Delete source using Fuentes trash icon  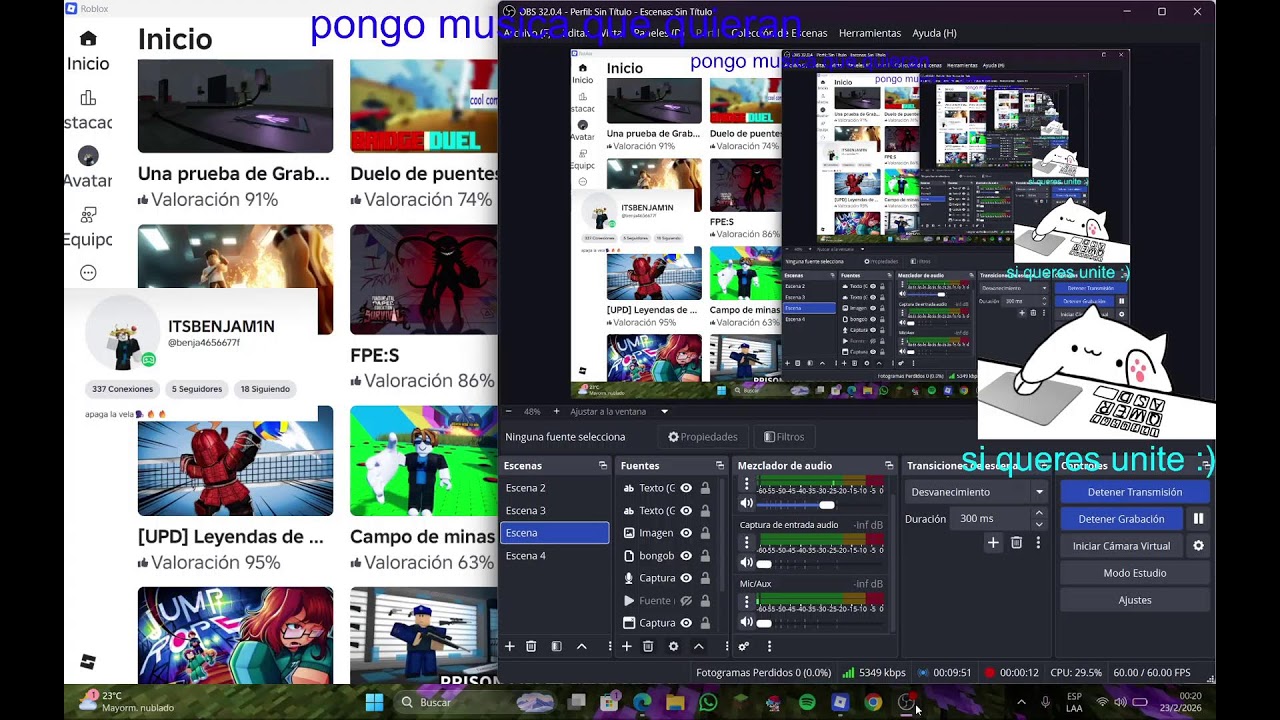pos(648,647)
